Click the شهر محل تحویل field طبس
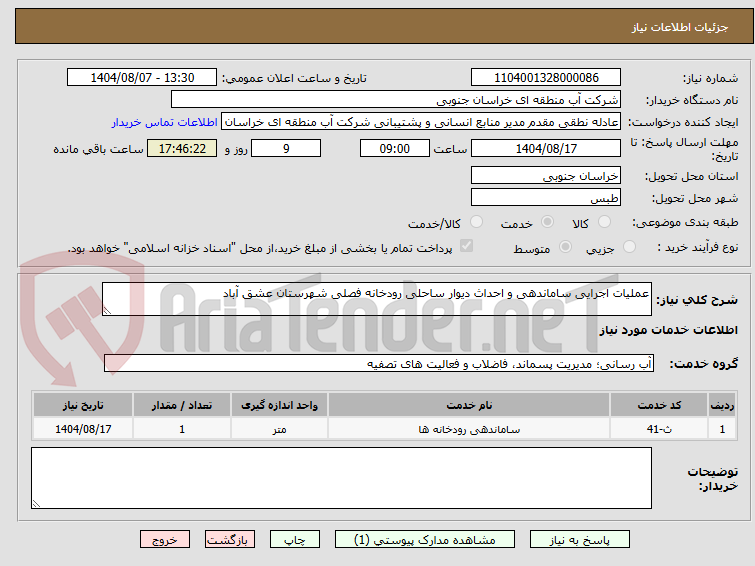This screenshot has height=566, width=755. coord(546,197)
